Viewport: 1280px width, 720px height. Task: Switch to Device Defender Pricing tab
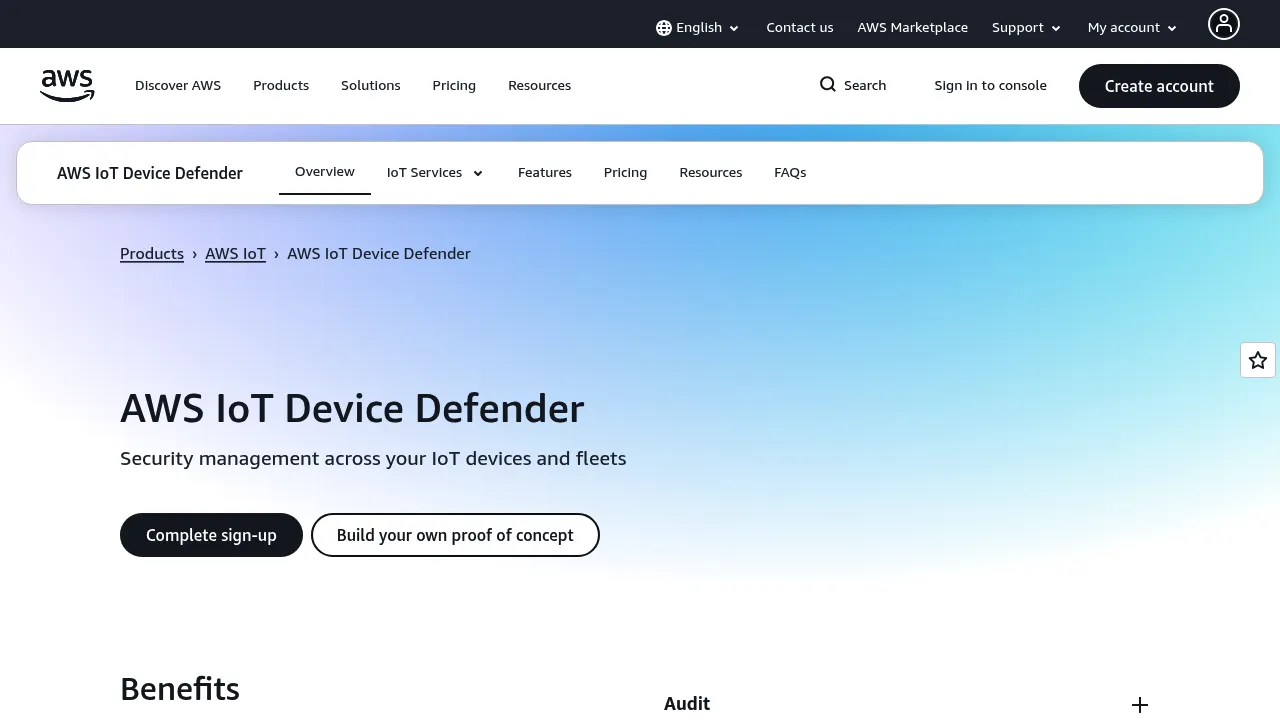point(626,173)
